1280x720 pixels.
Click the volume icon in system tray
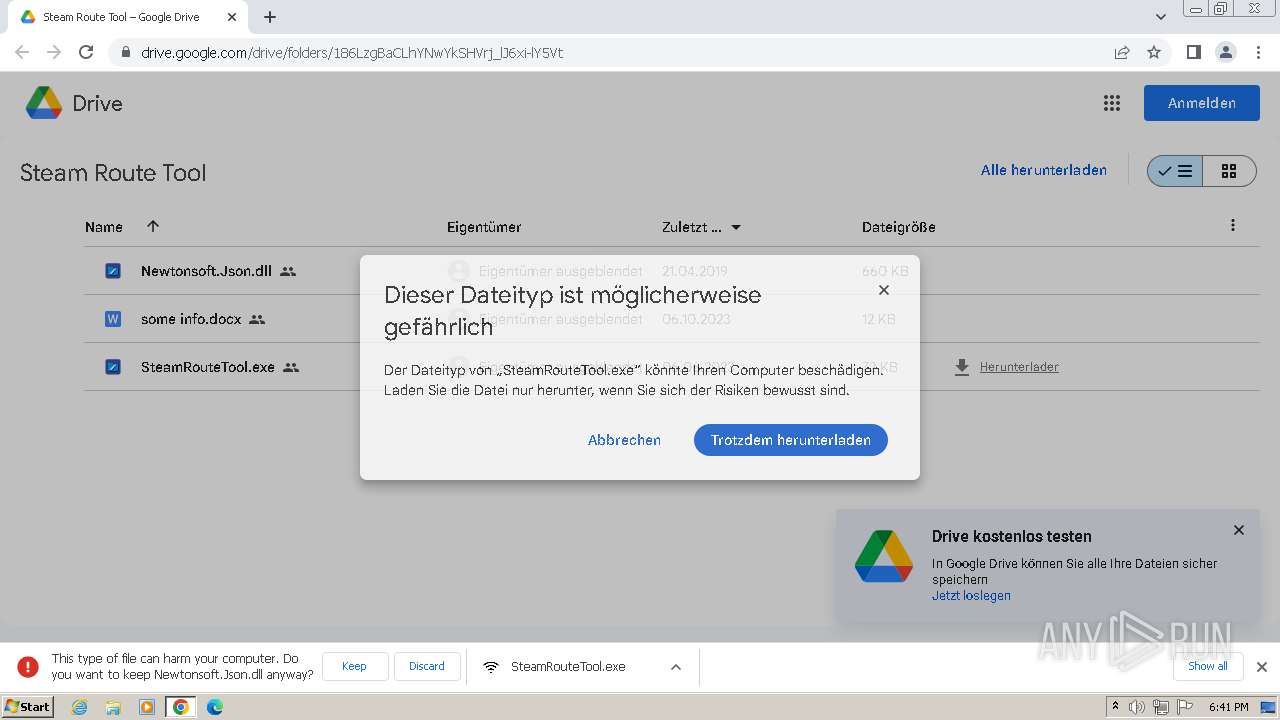point(1137,707)
